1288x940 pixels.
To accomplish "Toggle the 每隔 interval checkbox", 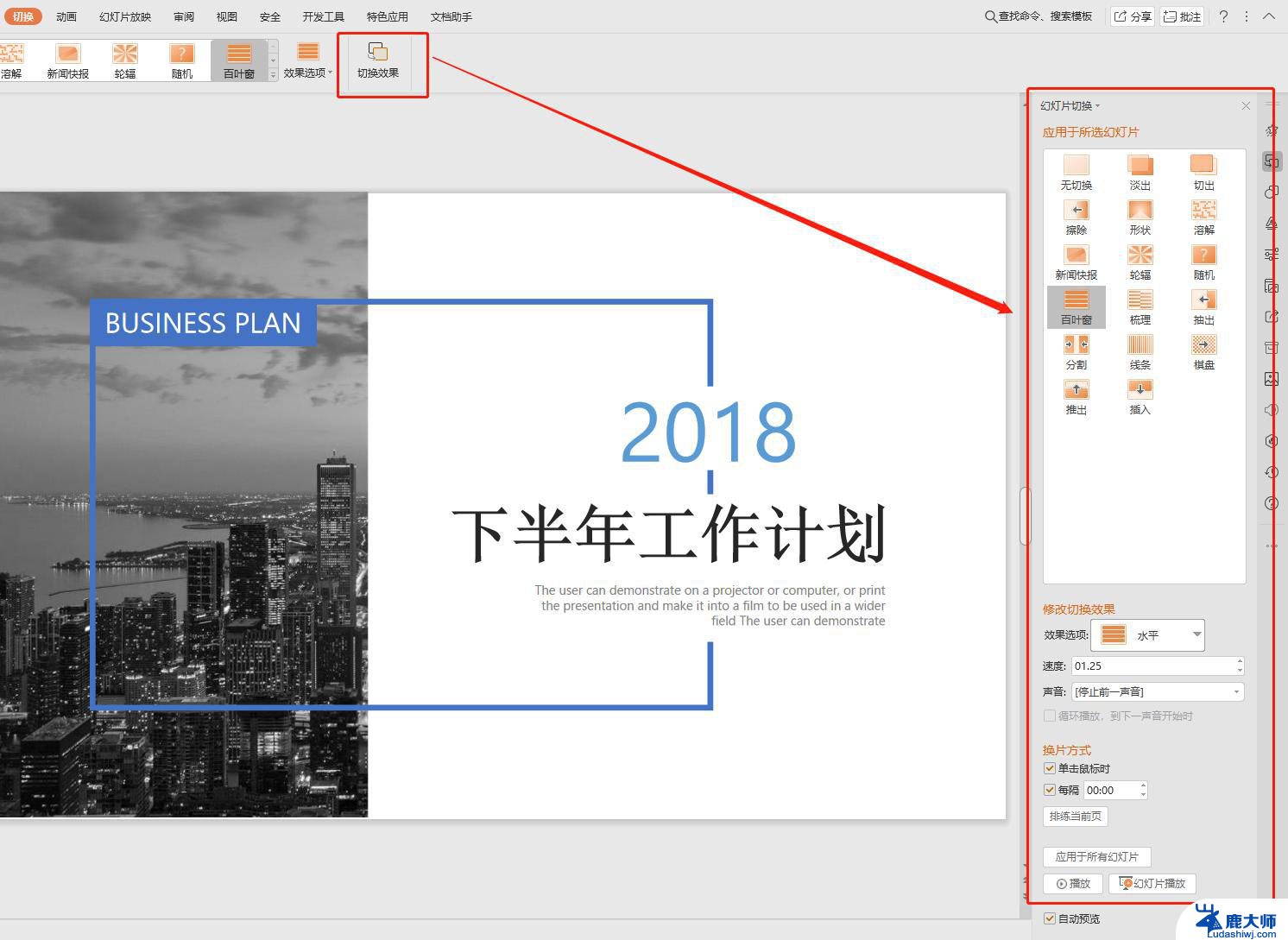I will (x=1050, y=790).
